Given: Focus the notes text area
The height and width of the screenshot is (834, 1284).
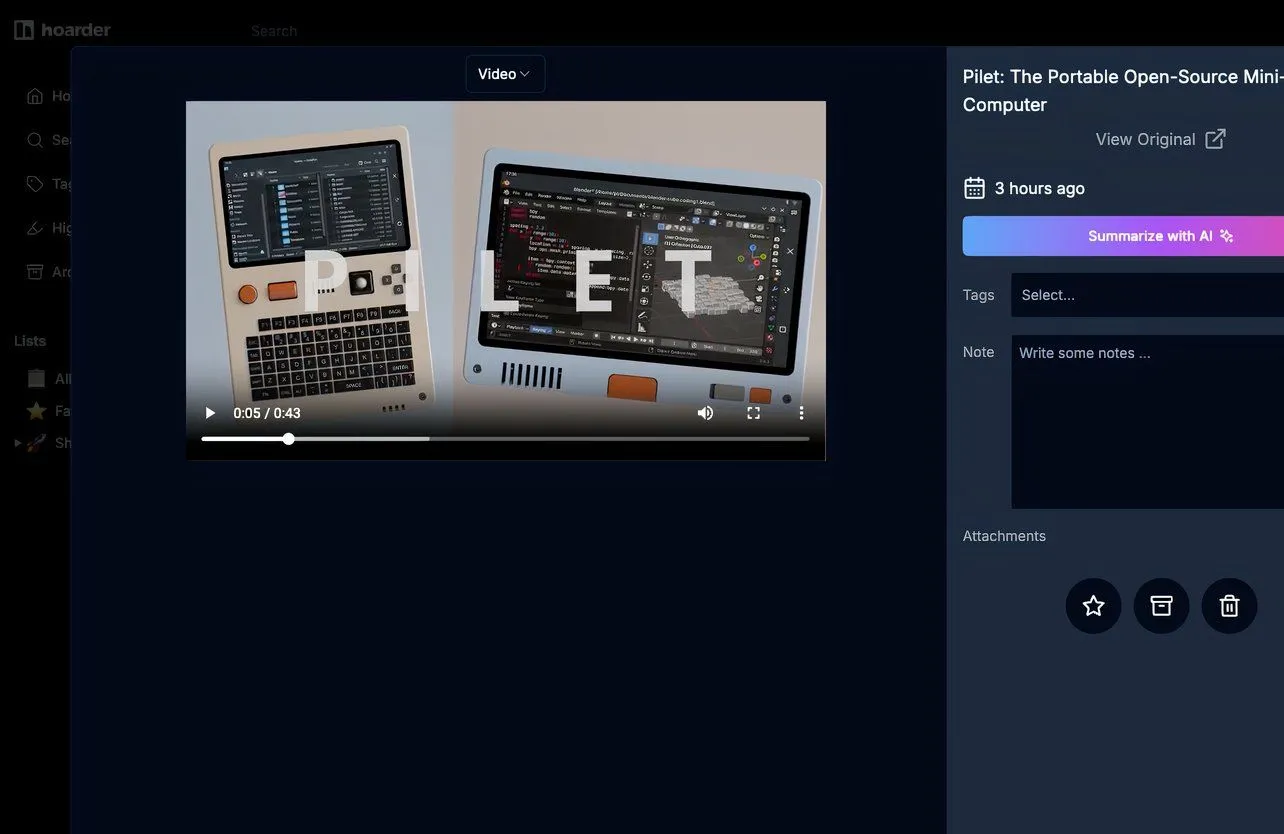Looking at the screenshot, I should click(1147, 422).
